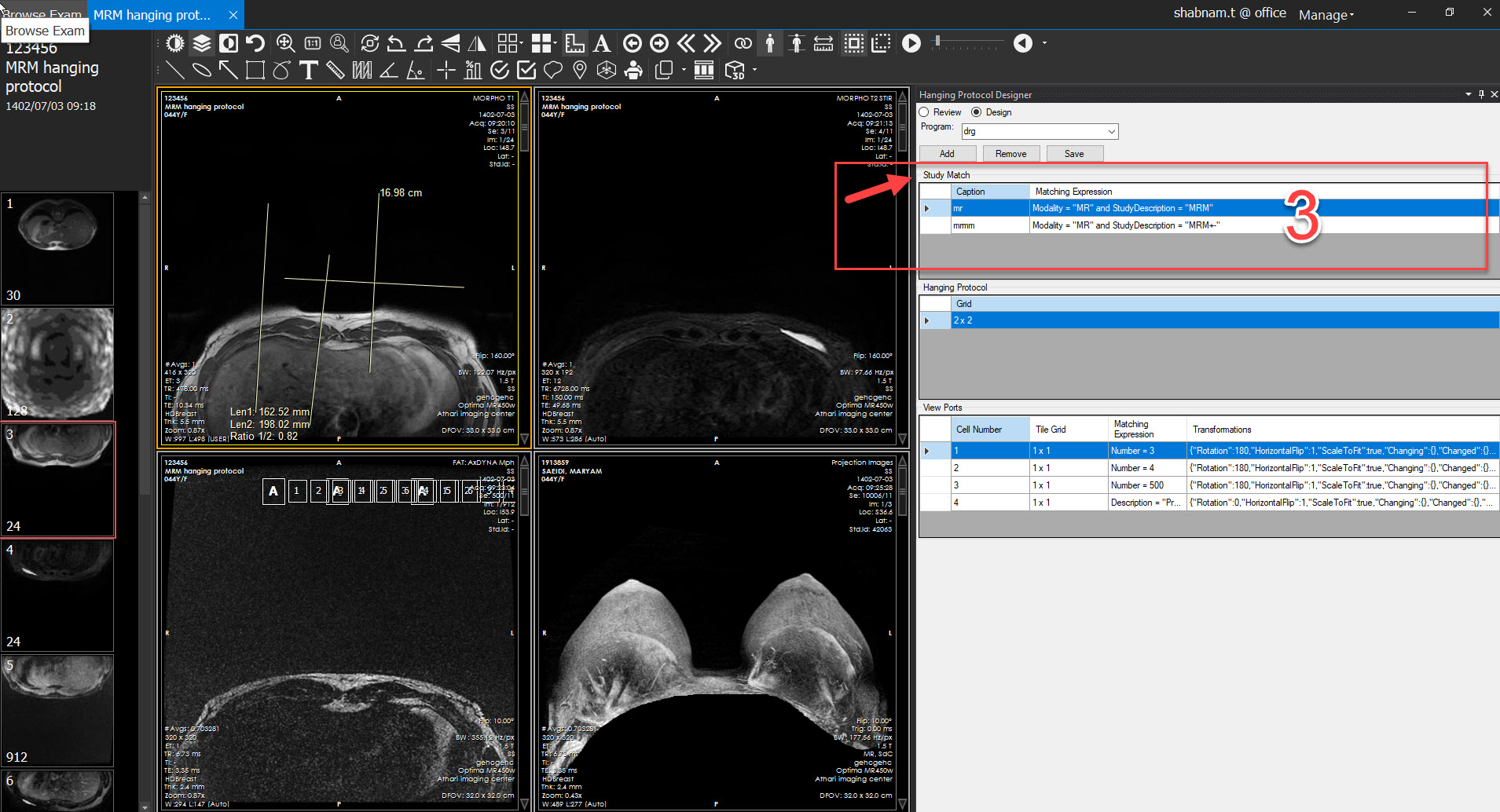Select the line measurement ruler tool

pos(336,70)
